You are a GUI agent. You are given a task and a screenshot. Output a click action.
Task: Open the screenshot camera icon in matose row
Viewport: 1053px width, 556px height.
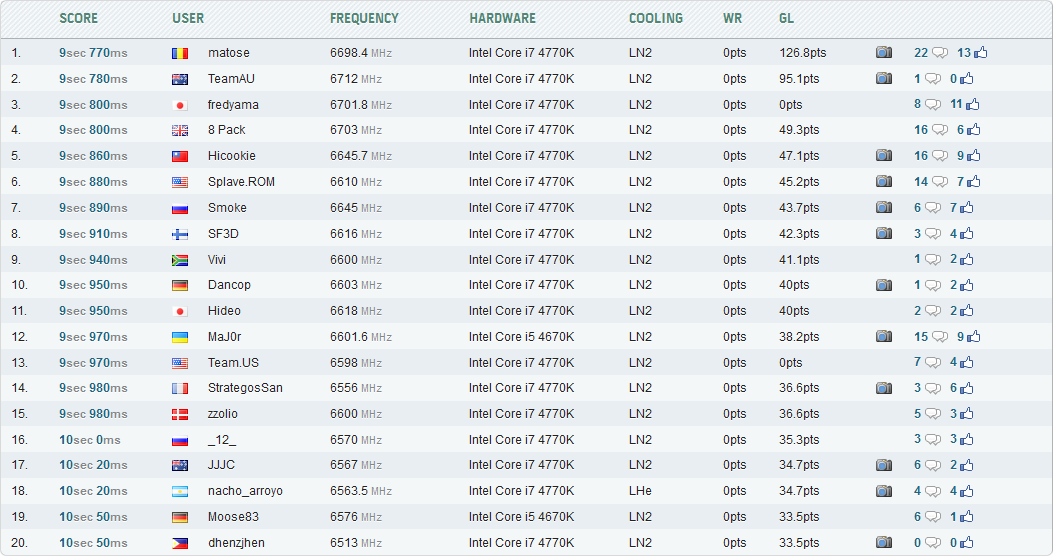point(884,52)
